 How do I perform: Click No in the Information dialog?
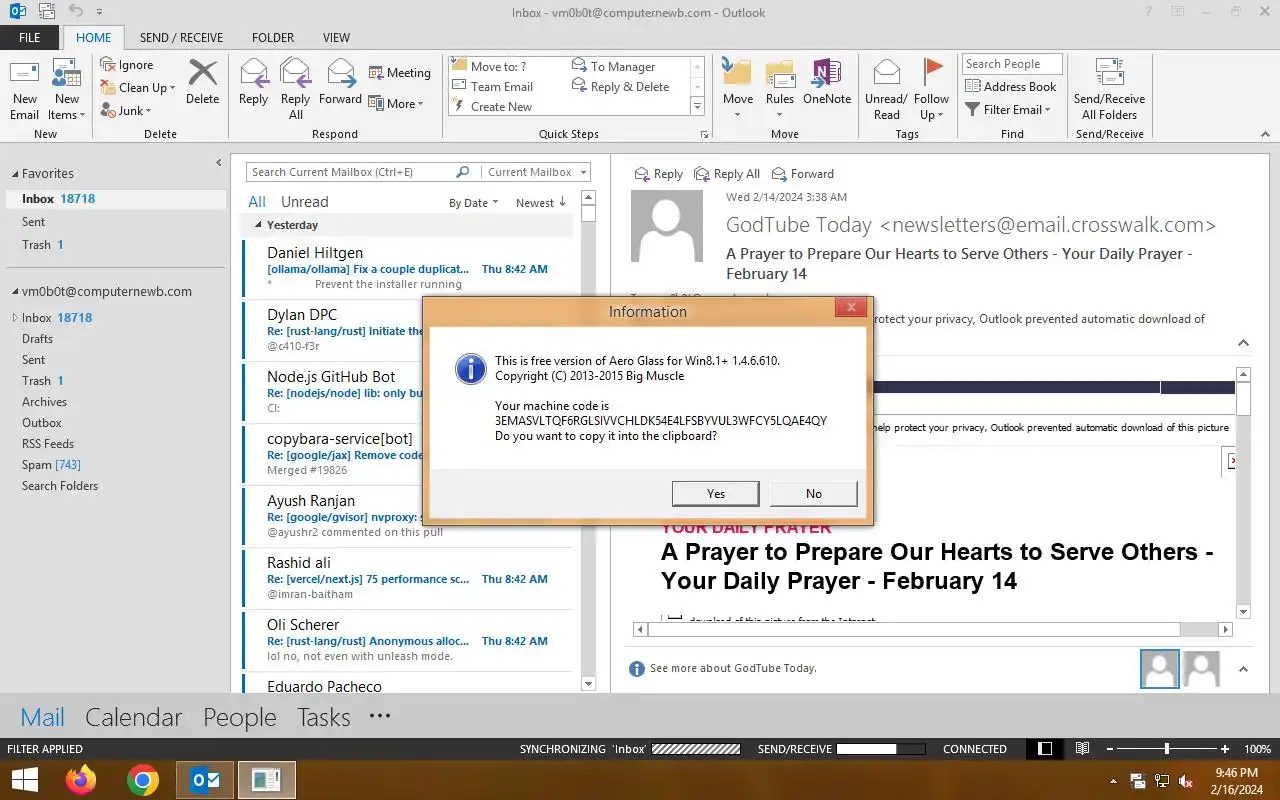pyautogui.click(x=814, y=494)
